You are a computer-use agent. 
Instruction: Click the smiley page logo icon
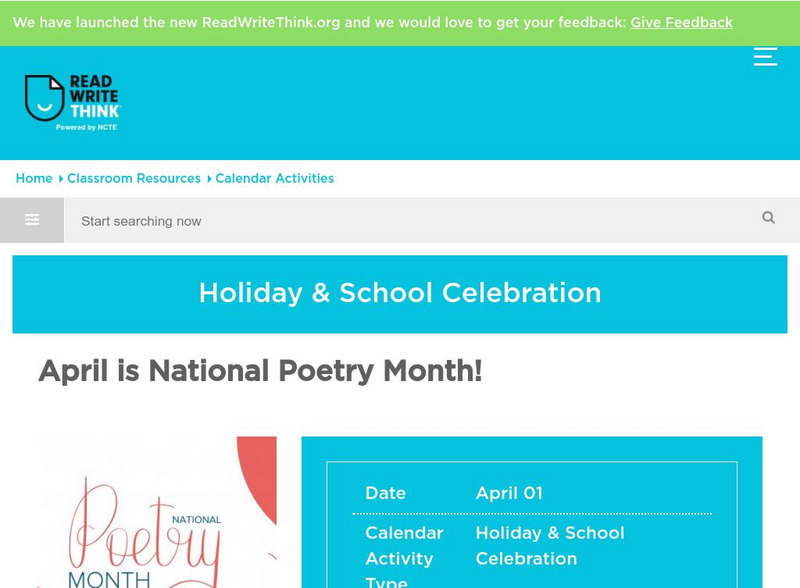(43, 98)
